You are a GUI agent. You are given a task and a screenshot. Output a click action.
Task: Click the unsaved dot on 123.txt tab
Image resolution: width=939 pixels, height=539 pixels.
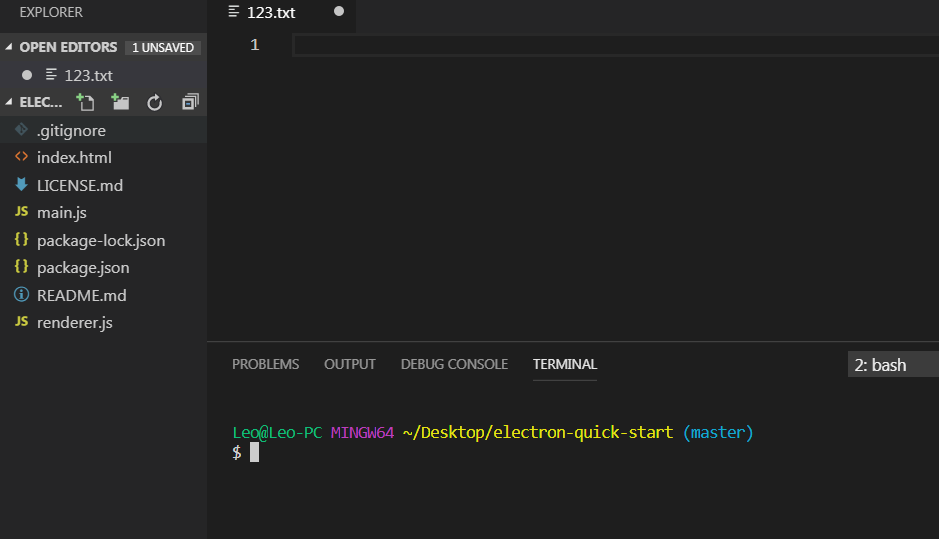point(339,11)
